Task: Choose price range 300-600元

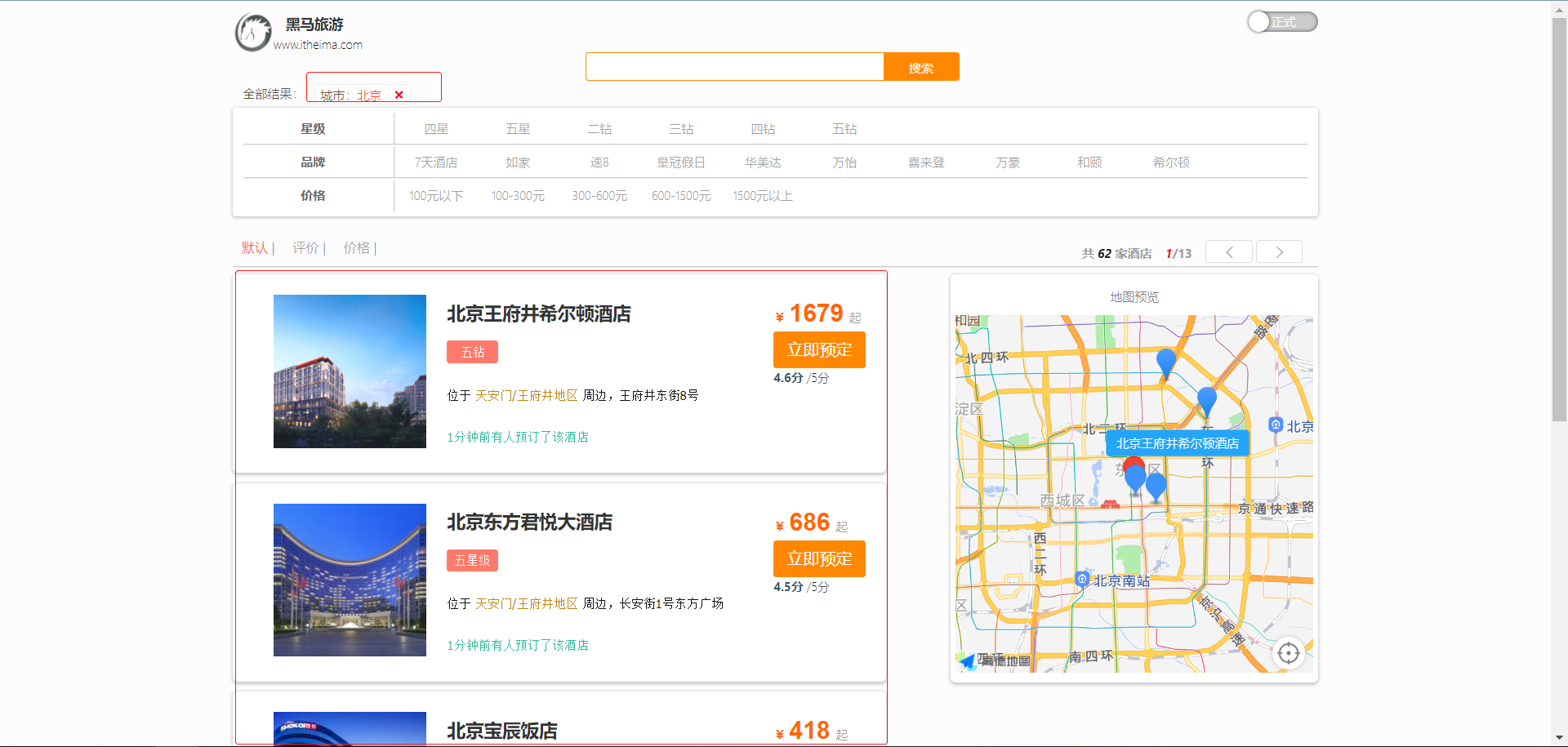Action: pyautogui.click(x=599, y=196)
